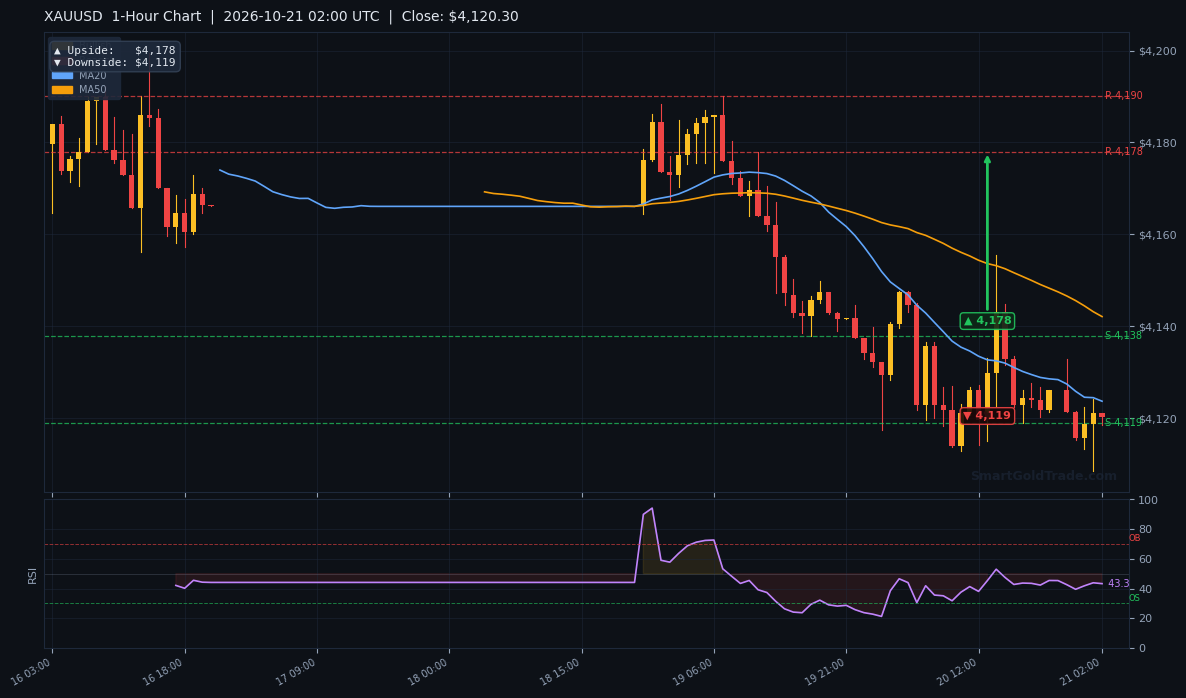Click the Downside $4,119 info line
This screenshot has width=1186, height=698.
point(114,63)
